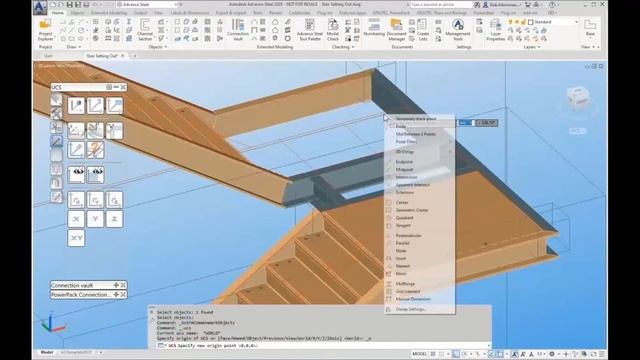Toggle Geometric Center snap in context menu
The height and width of the screenshot is (360, 640).
(x=412, y=210)
